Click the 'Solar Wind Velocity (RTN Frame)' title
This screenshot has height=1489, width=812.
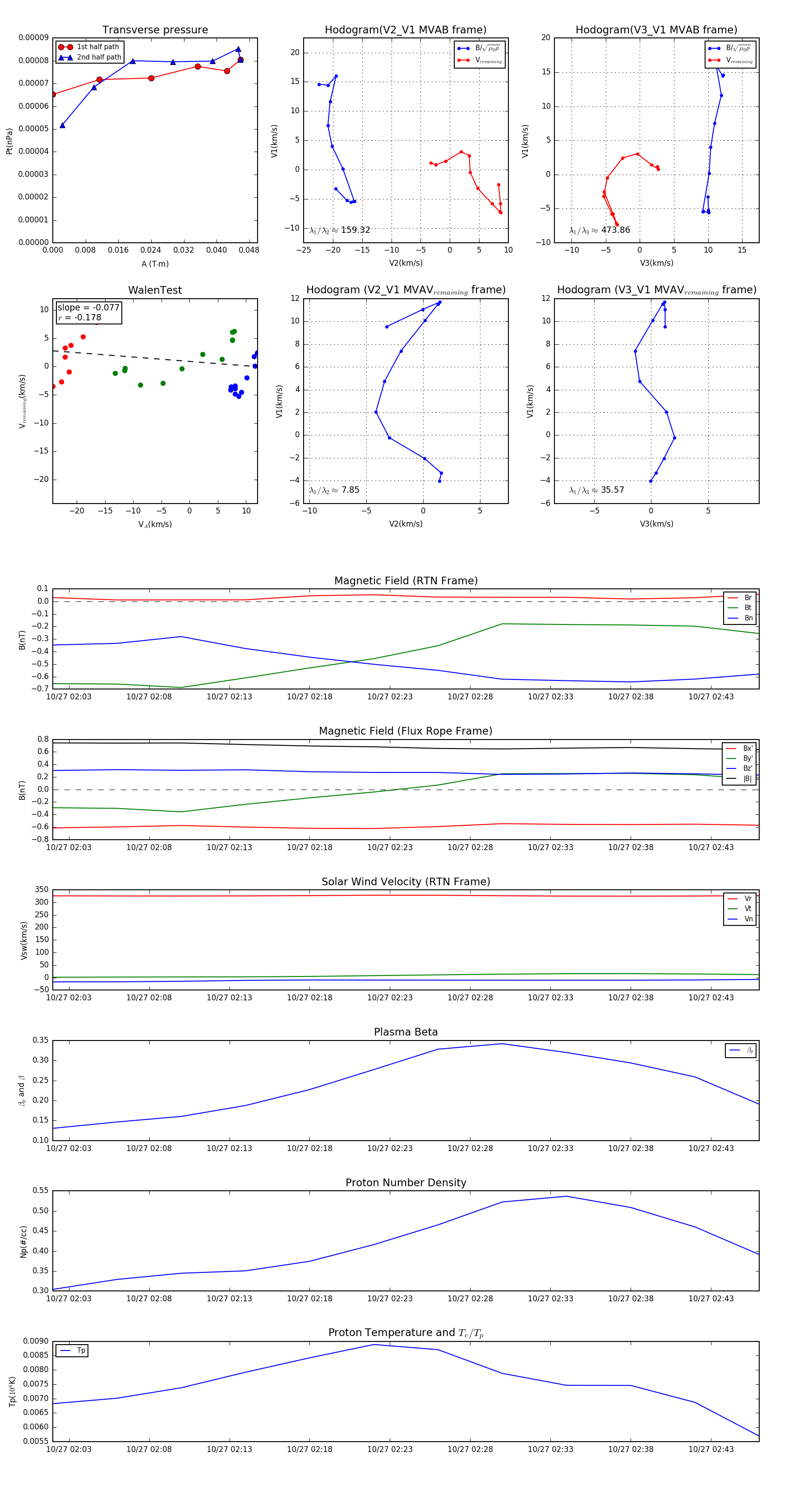tap(406, 882)
